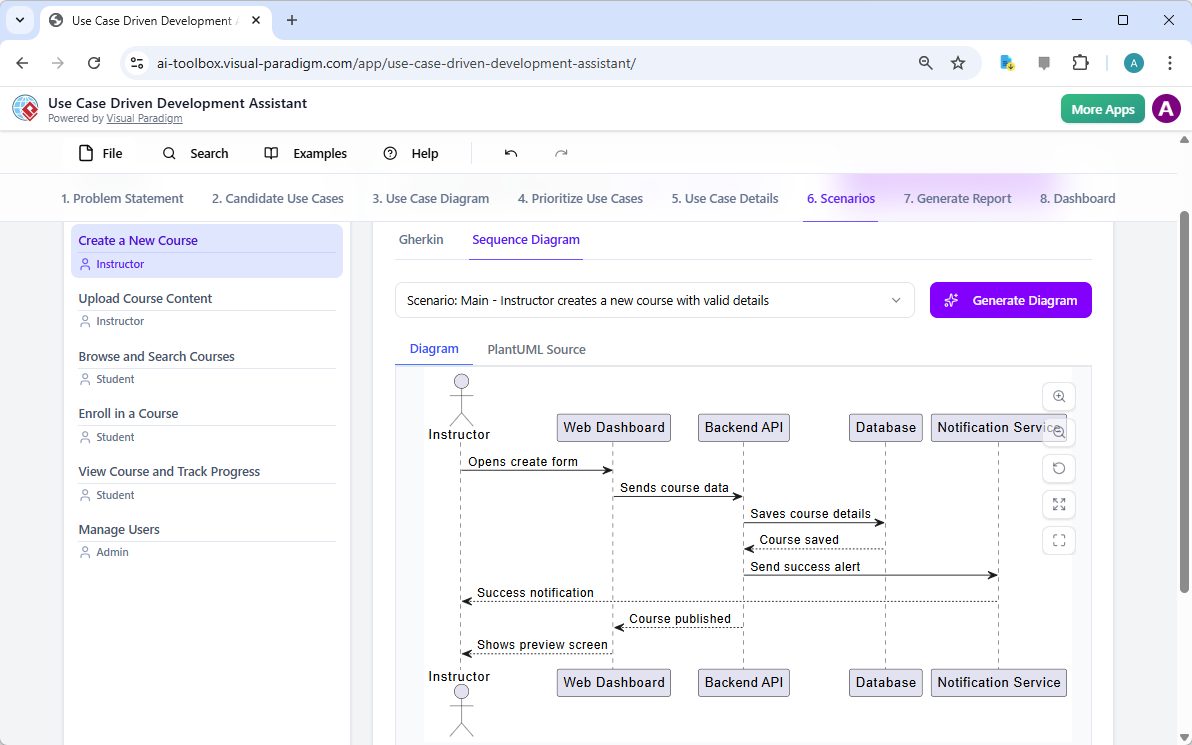
Task: Open the More Apps button
Action: [x=1102, y=108]
